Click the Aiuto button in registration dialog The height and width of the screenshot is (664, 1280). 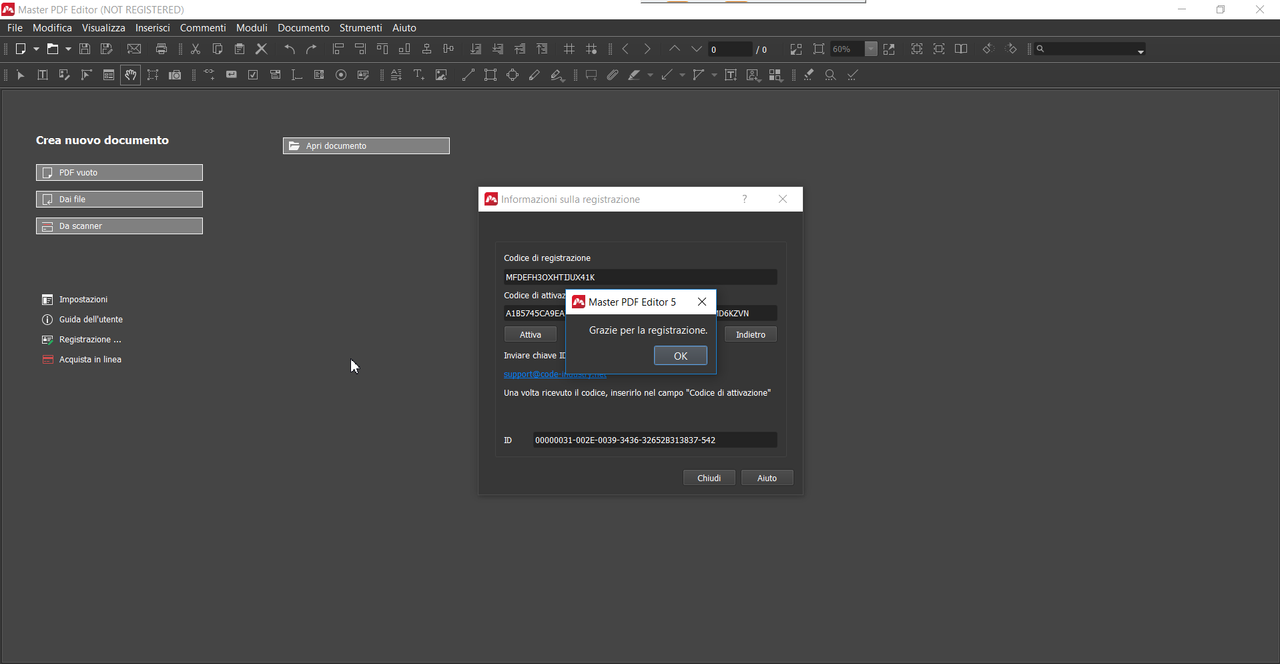[767, 478]
